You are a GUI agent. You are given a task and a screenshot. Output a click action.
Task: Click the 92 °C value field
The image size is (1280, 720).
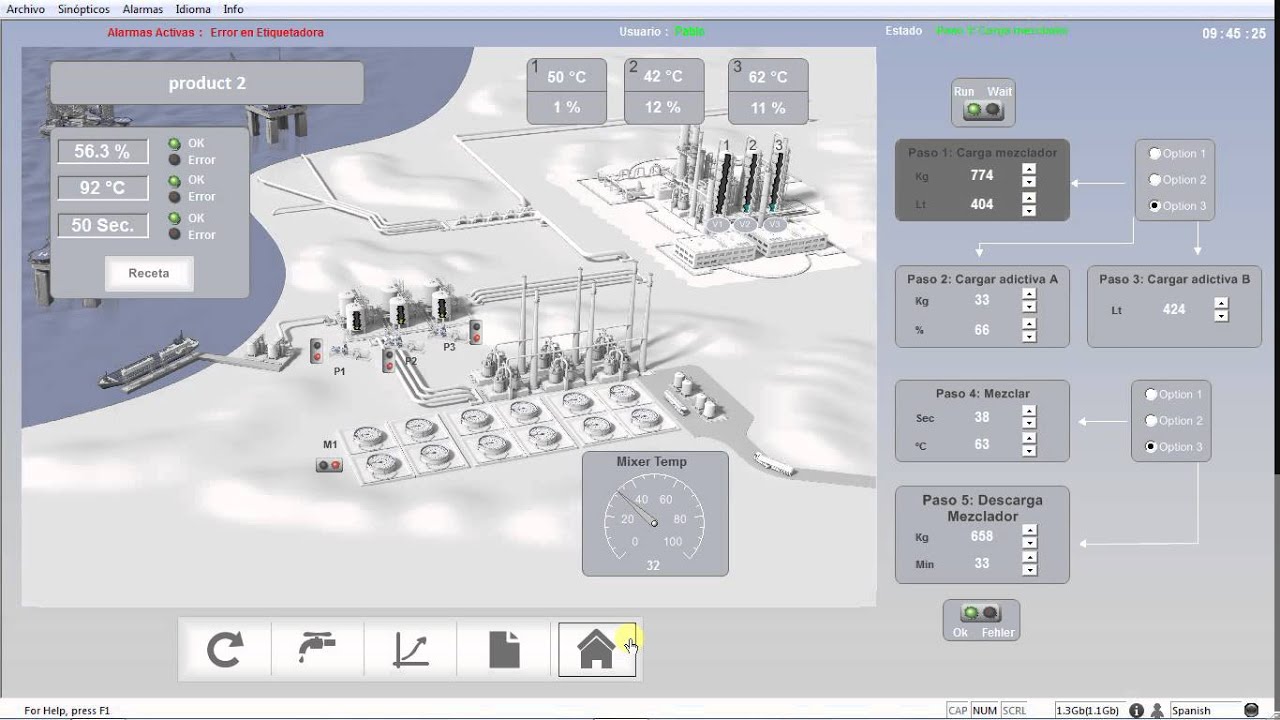coord(103,188)
